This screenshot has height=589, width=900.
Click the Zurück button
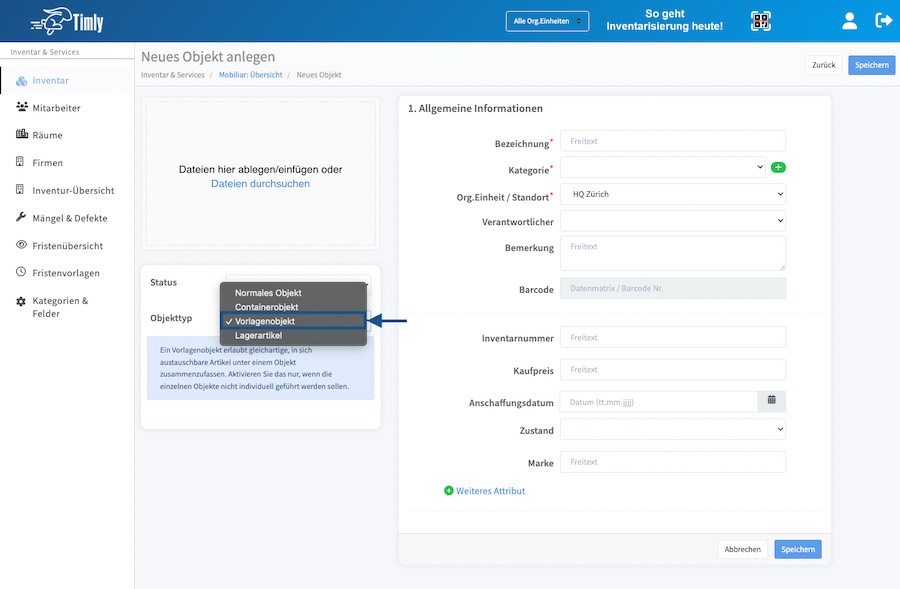823,65
